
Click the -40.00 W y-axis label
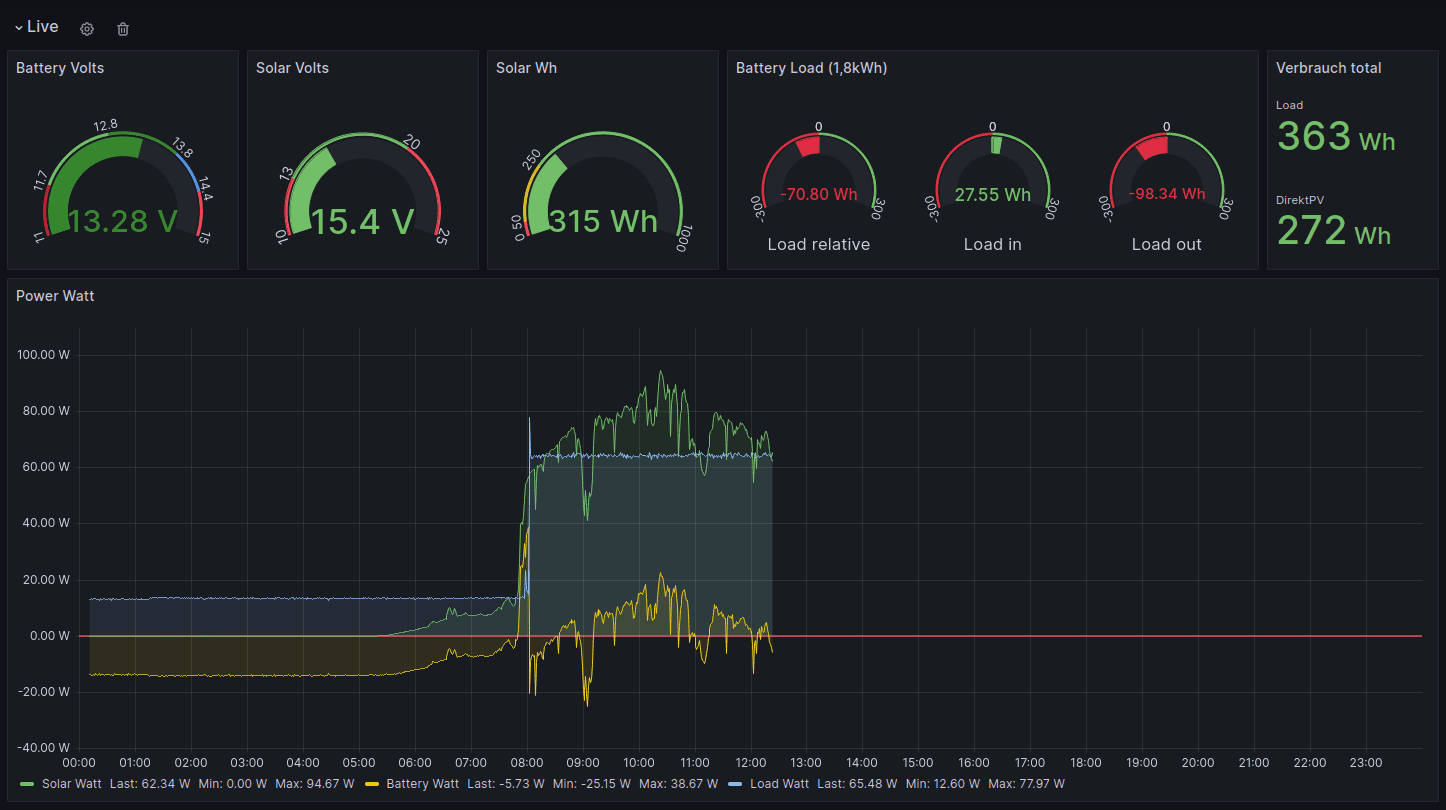pyautogui.click(x=45, y=748)
